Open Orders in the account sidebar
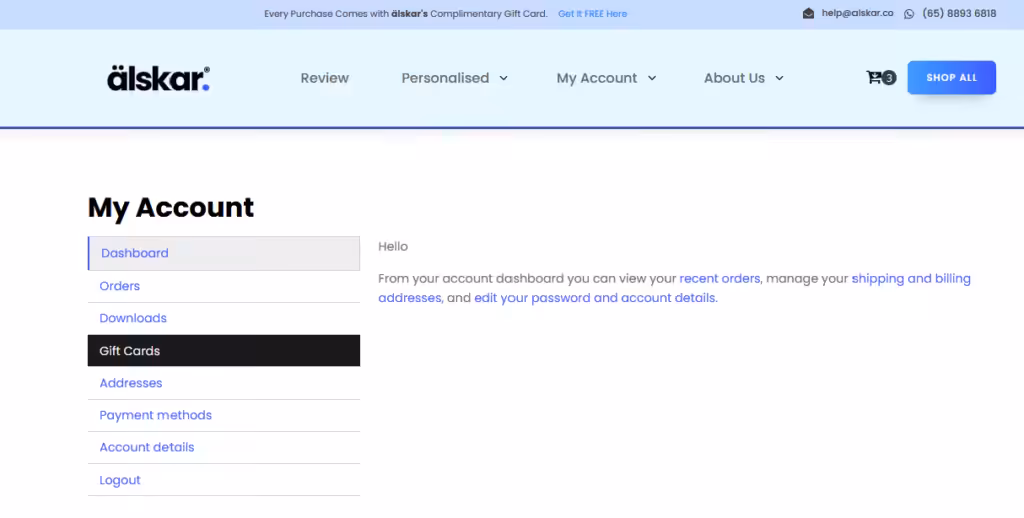This screenshot has width=1024, height=518. pos(120,286)
